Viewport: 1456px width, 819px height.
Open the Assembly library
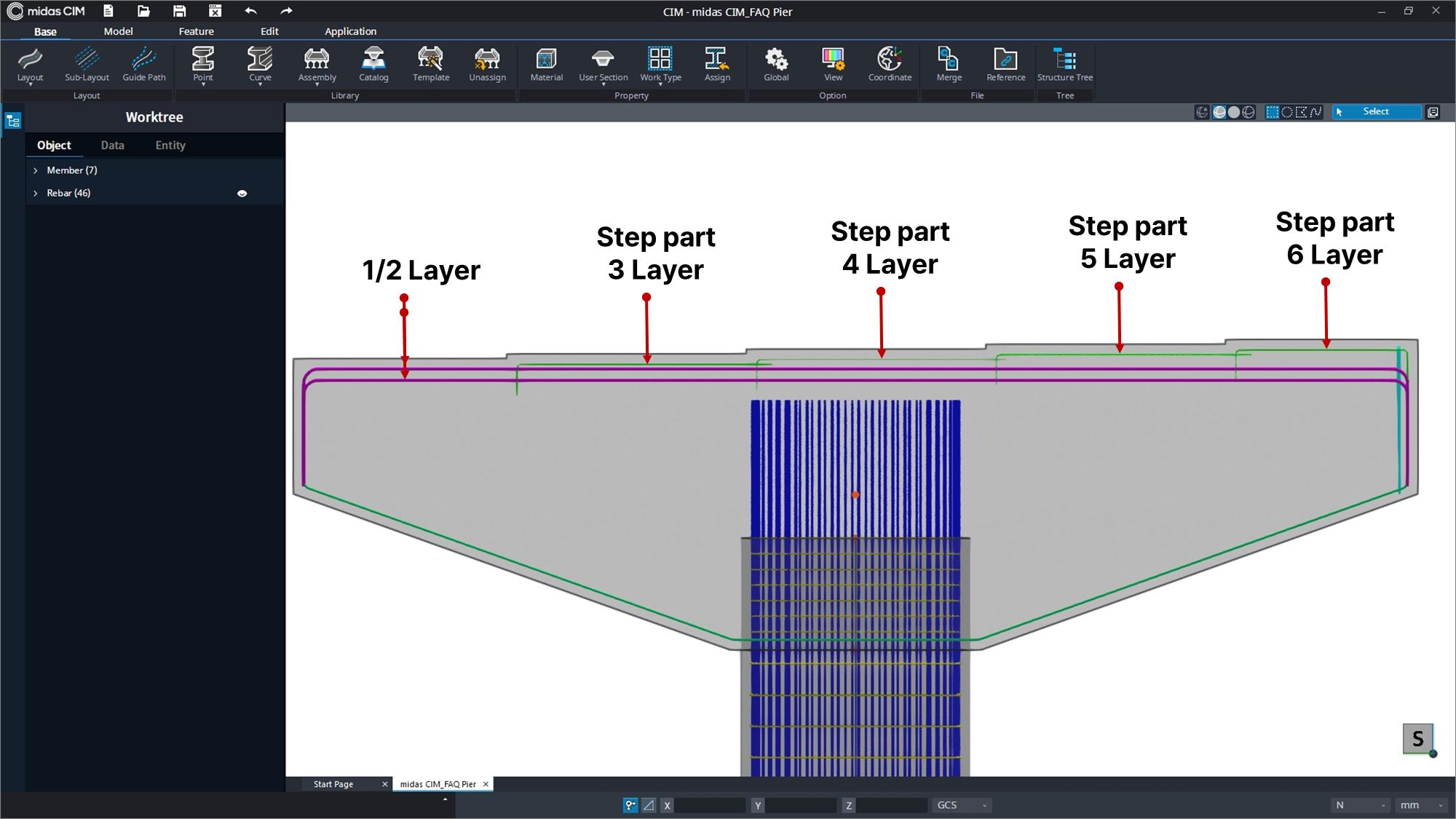(317, 64)
